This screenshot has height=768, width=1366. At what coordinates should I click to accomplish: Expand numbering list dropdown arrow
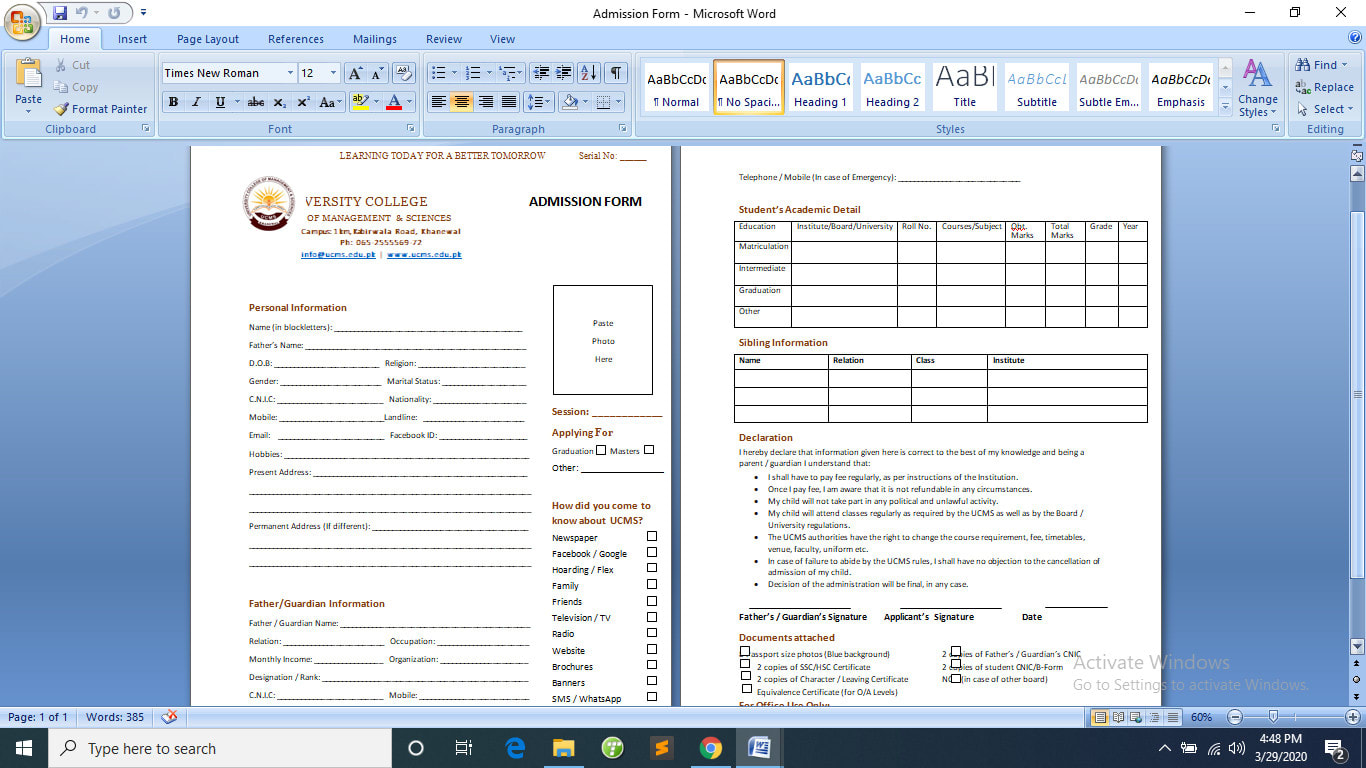click(x=490, y=73)
